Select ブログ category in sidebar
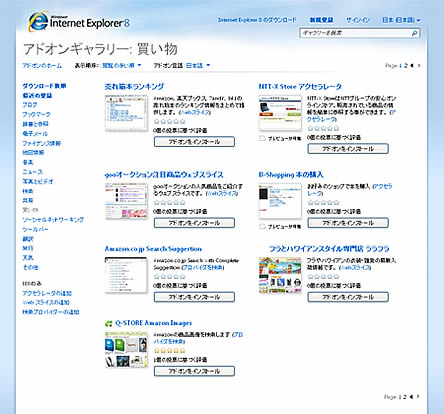The image size is (444, 414). coord(30,105)
